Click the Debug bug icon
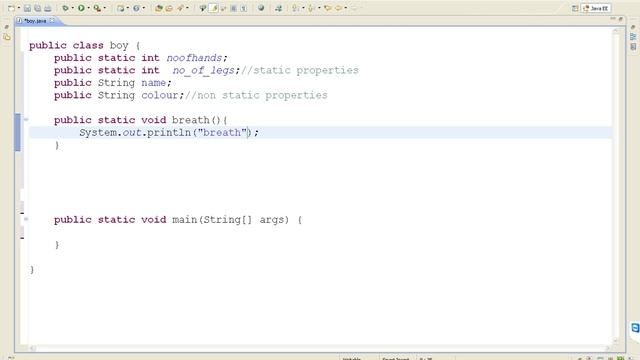The height and width of the screenshot is (360, 640). pos(65,8)
